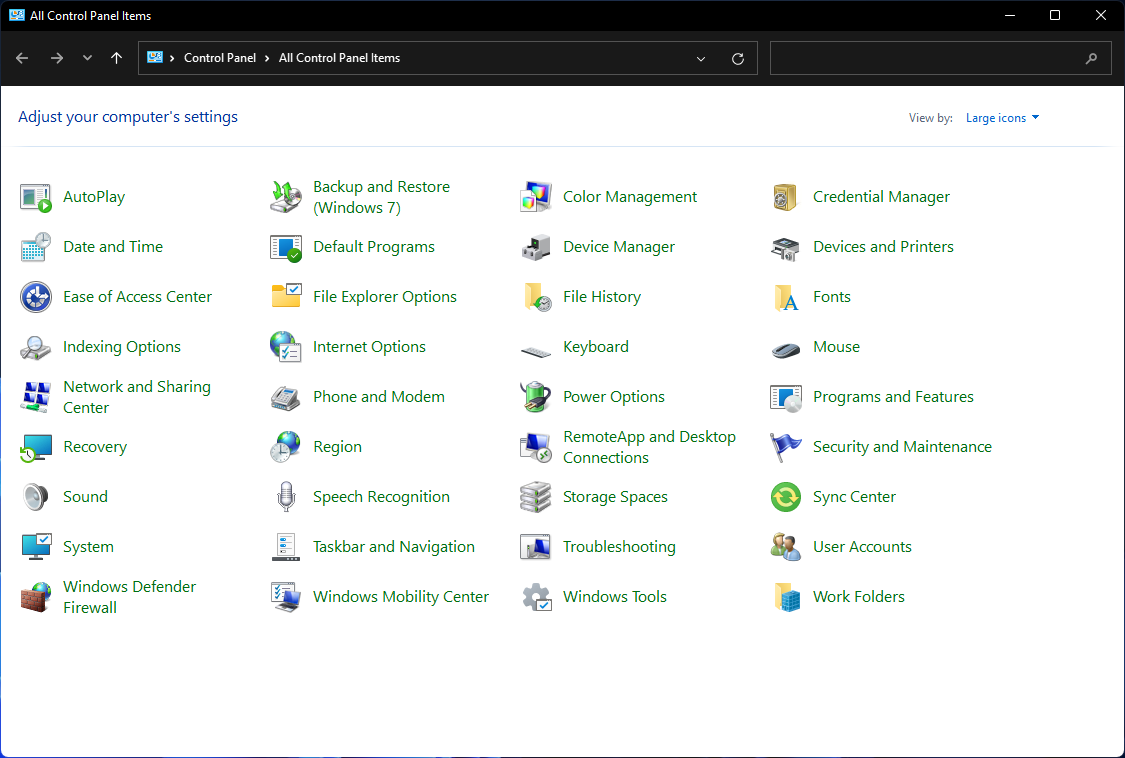This screenshot has width=1125, height=758.
Task: Open the View by dropdown
Action: (1002, 117)
